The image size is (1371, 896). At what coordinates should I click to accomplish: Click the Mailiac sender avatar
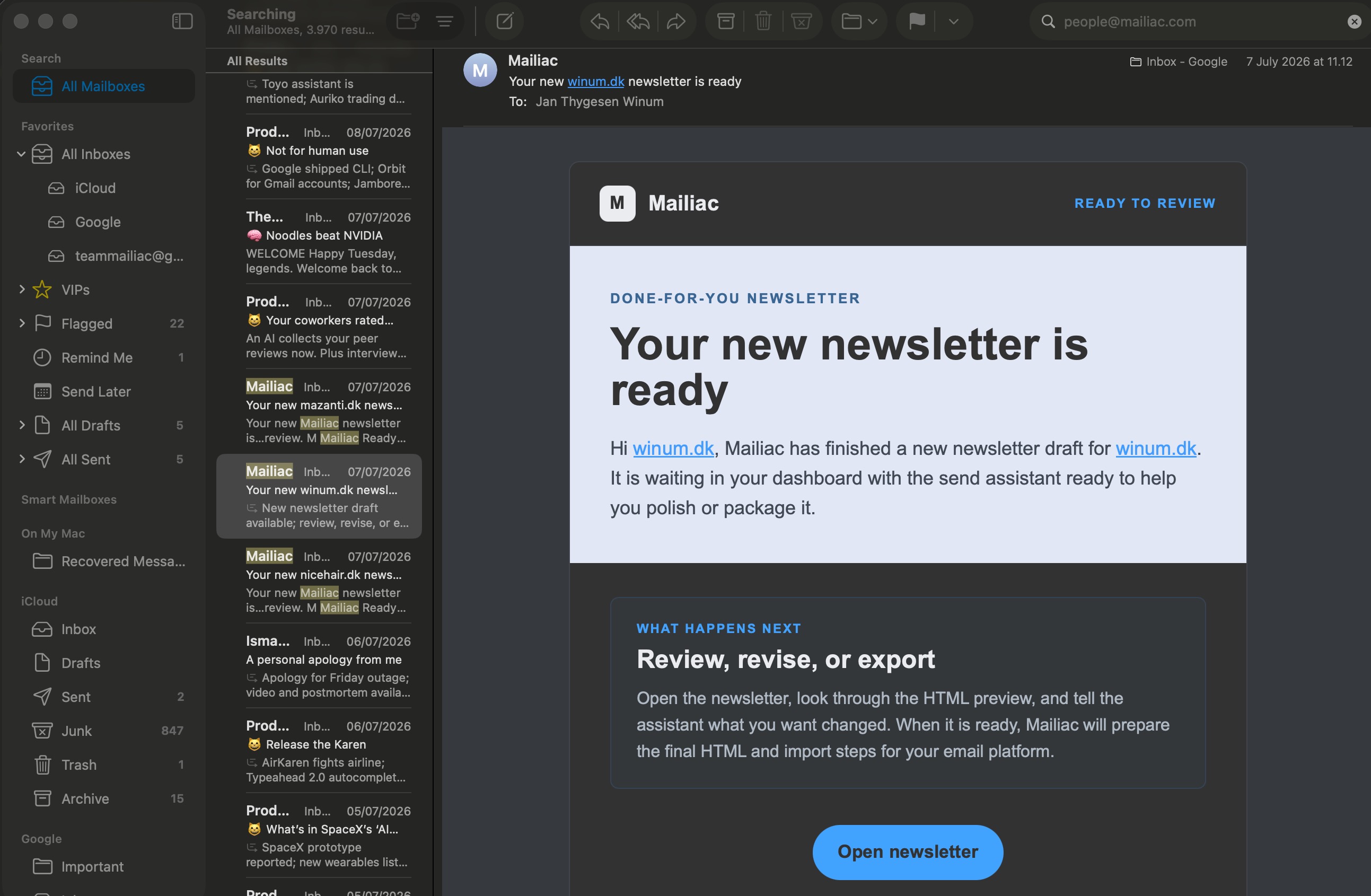(x=480, y=71)
